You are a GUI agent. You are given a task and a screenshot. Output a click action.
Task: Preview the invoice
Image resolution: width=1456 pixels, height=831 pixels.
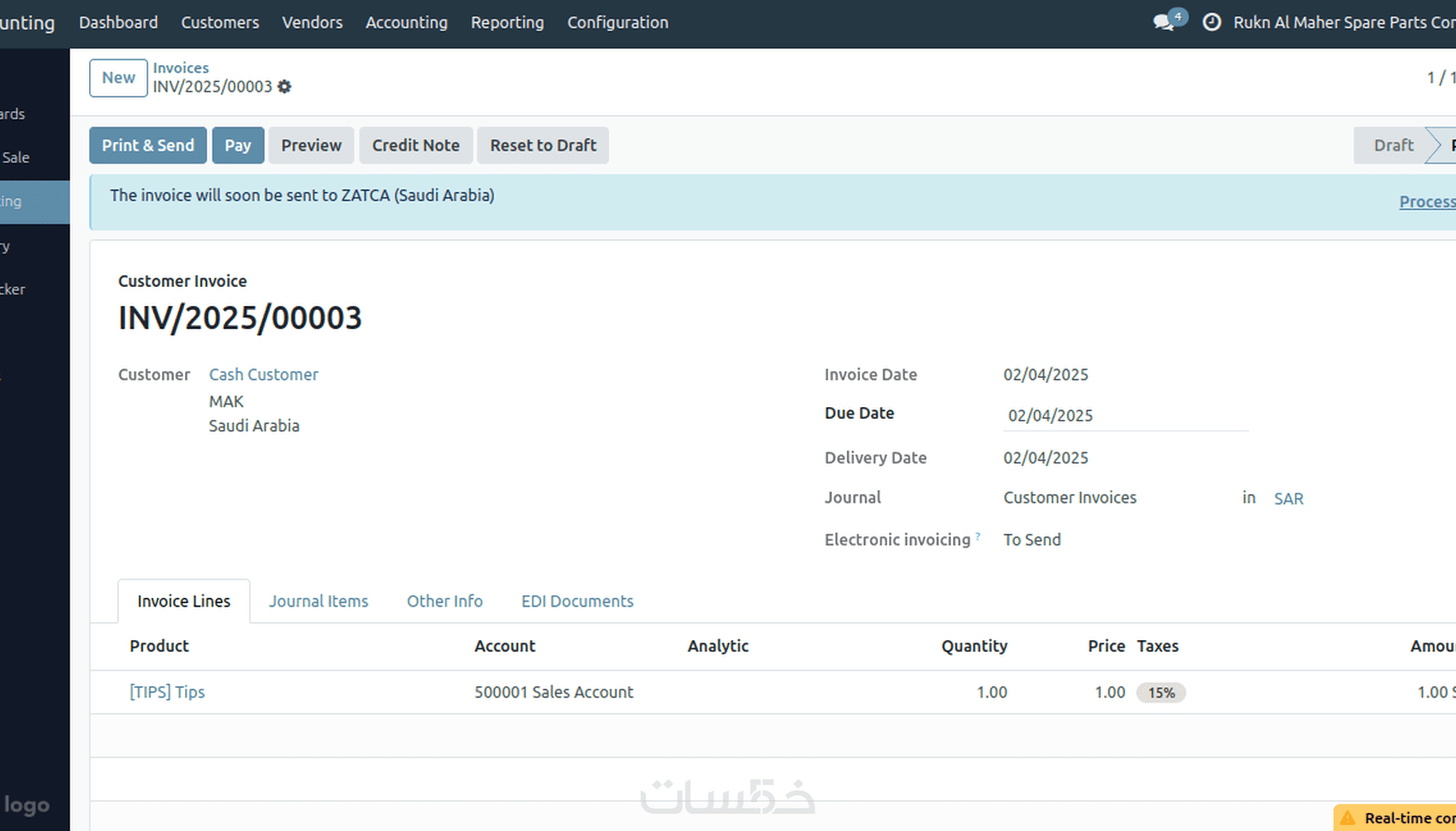coord(312,146)
